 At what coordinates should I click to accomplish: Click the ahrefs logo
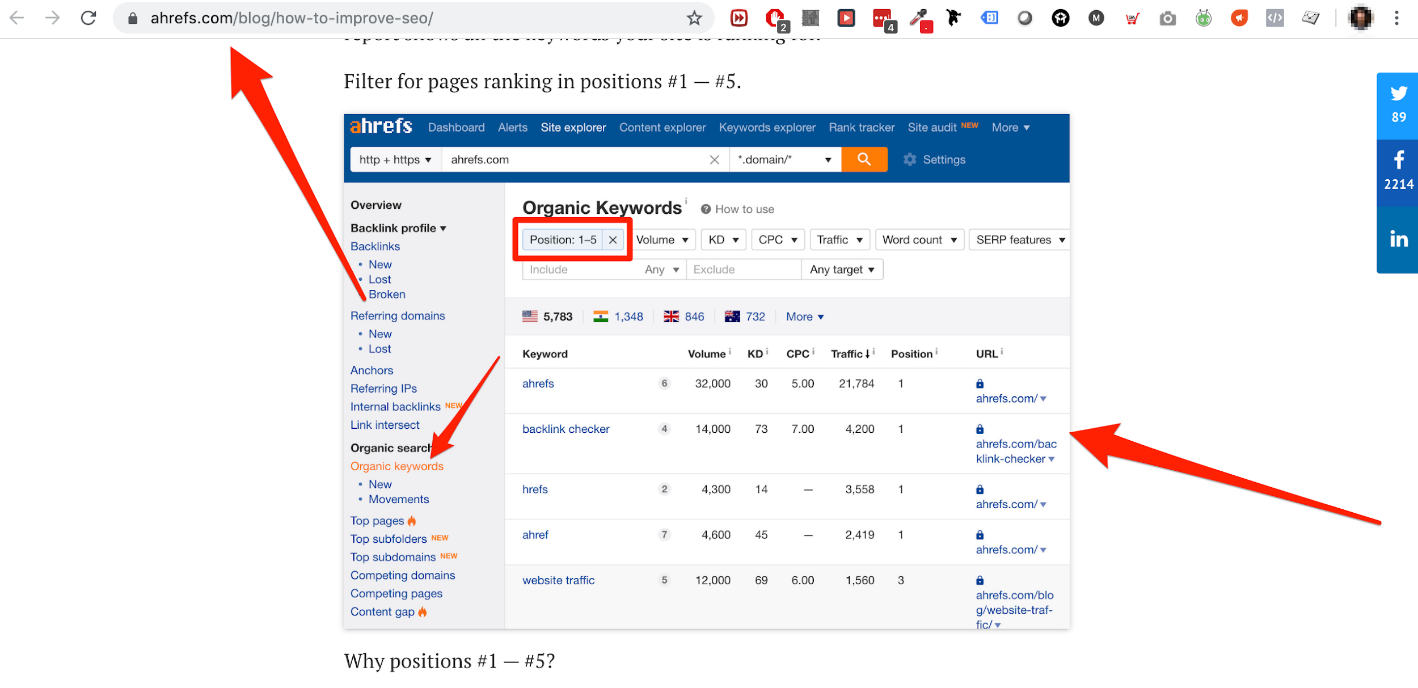[381, 127]
